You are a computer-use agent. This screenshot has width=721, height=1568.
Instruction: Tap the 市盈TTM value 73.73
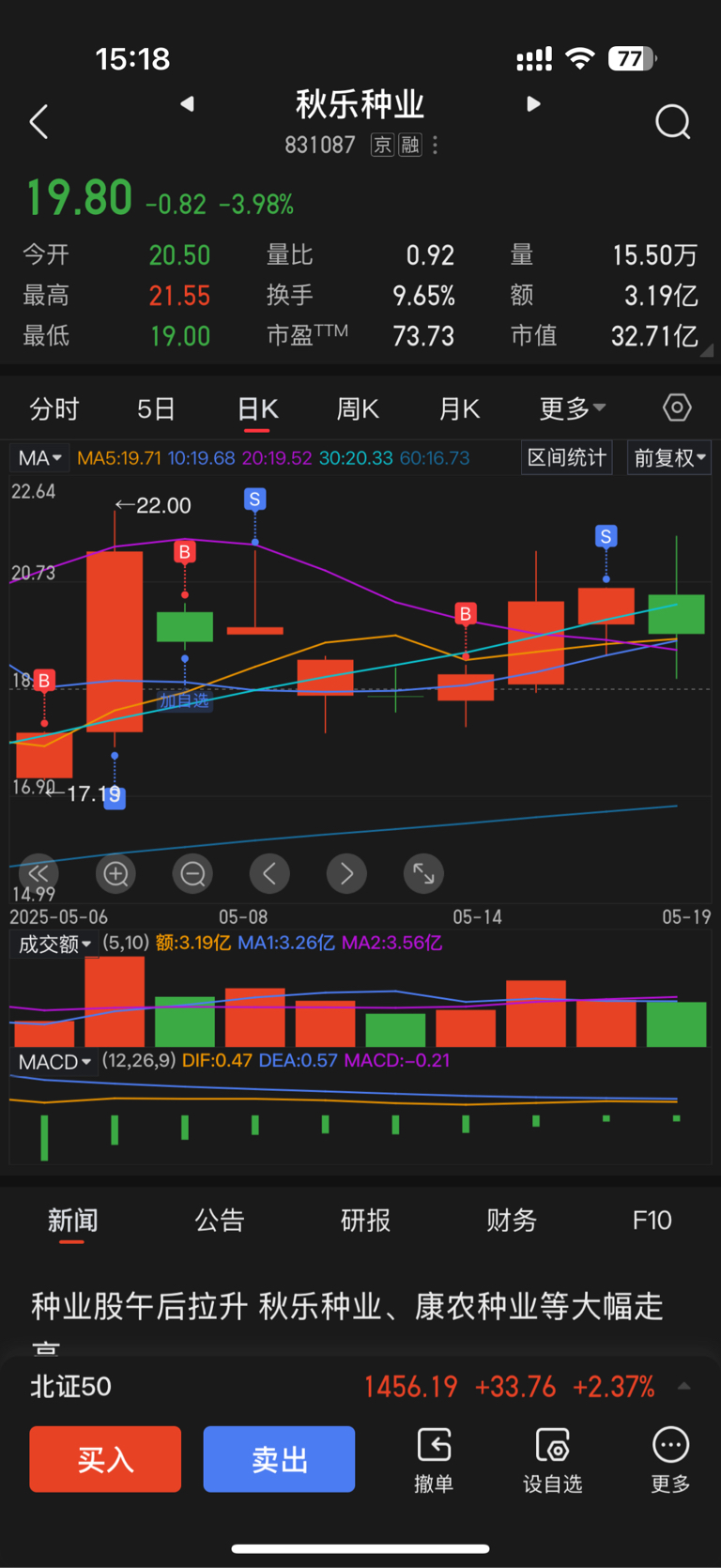pyautogui.click(x=423, y=336)
